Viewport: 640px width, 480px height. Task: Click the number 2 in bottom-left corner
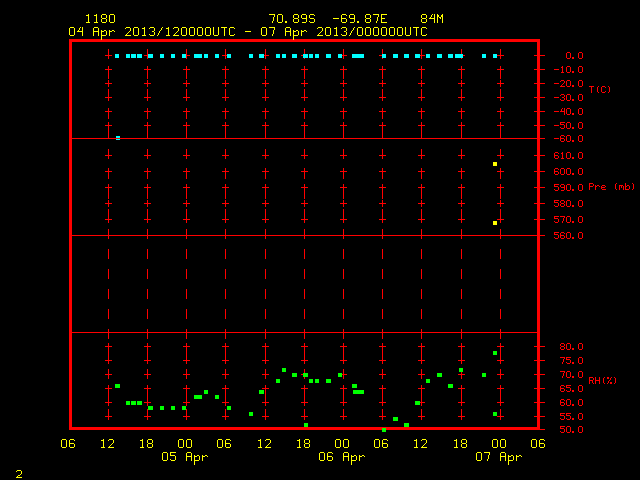pyautogui.click(x=19, y=474)
